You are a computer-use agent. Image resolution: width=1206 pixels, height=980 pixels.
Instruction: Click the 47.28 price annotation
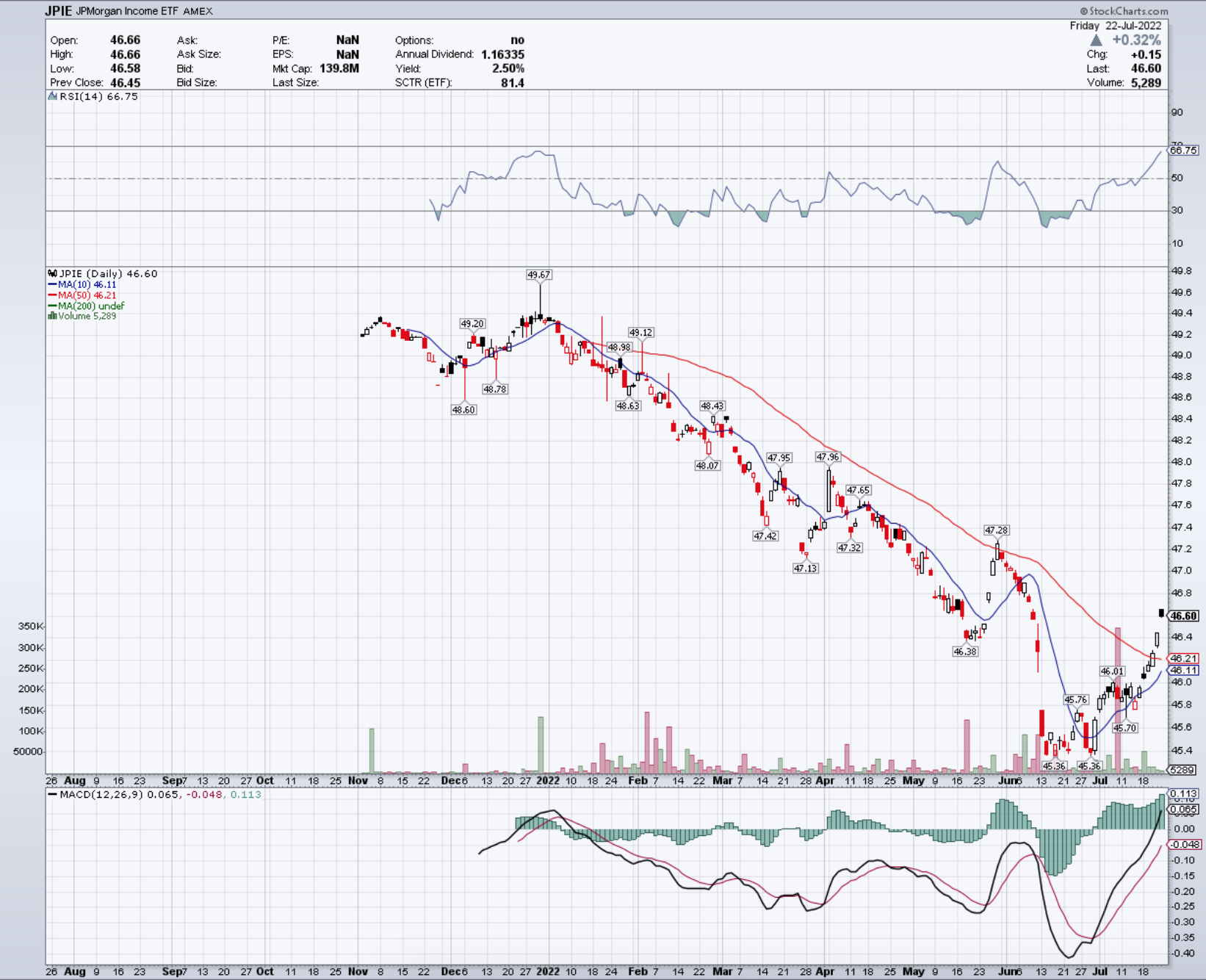click(x=997, y=530)
